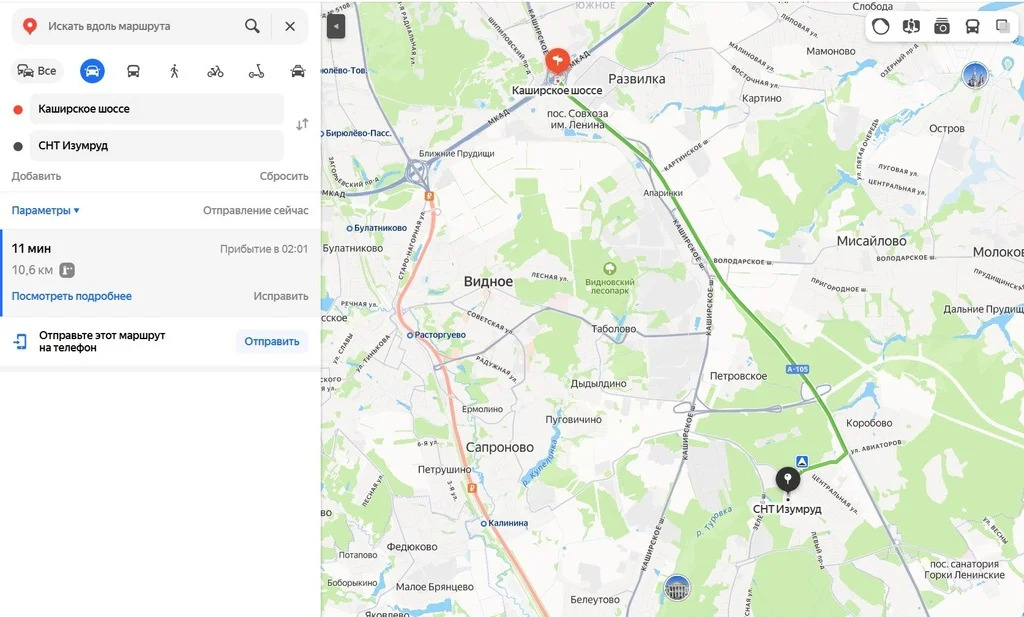This screenshot has height=617, width=1024.
Task: Open the map layers type switcher
Action: 1003,26
